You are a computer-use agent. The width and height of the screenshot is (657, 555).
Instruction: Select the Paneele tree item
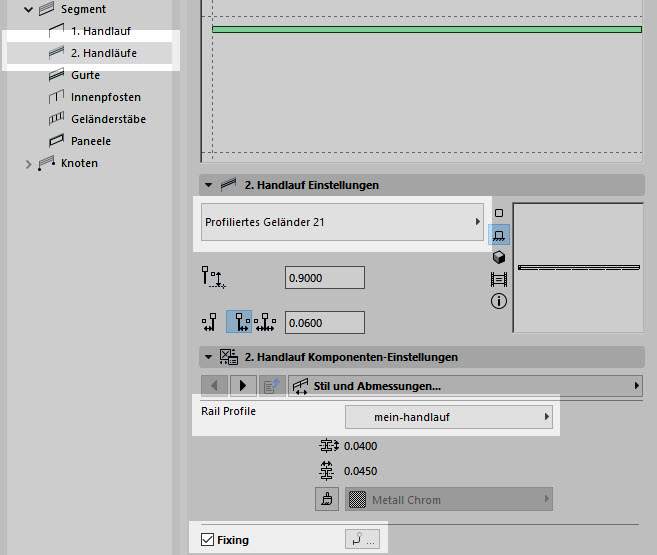pyautogui.click(x=90, y=141)
